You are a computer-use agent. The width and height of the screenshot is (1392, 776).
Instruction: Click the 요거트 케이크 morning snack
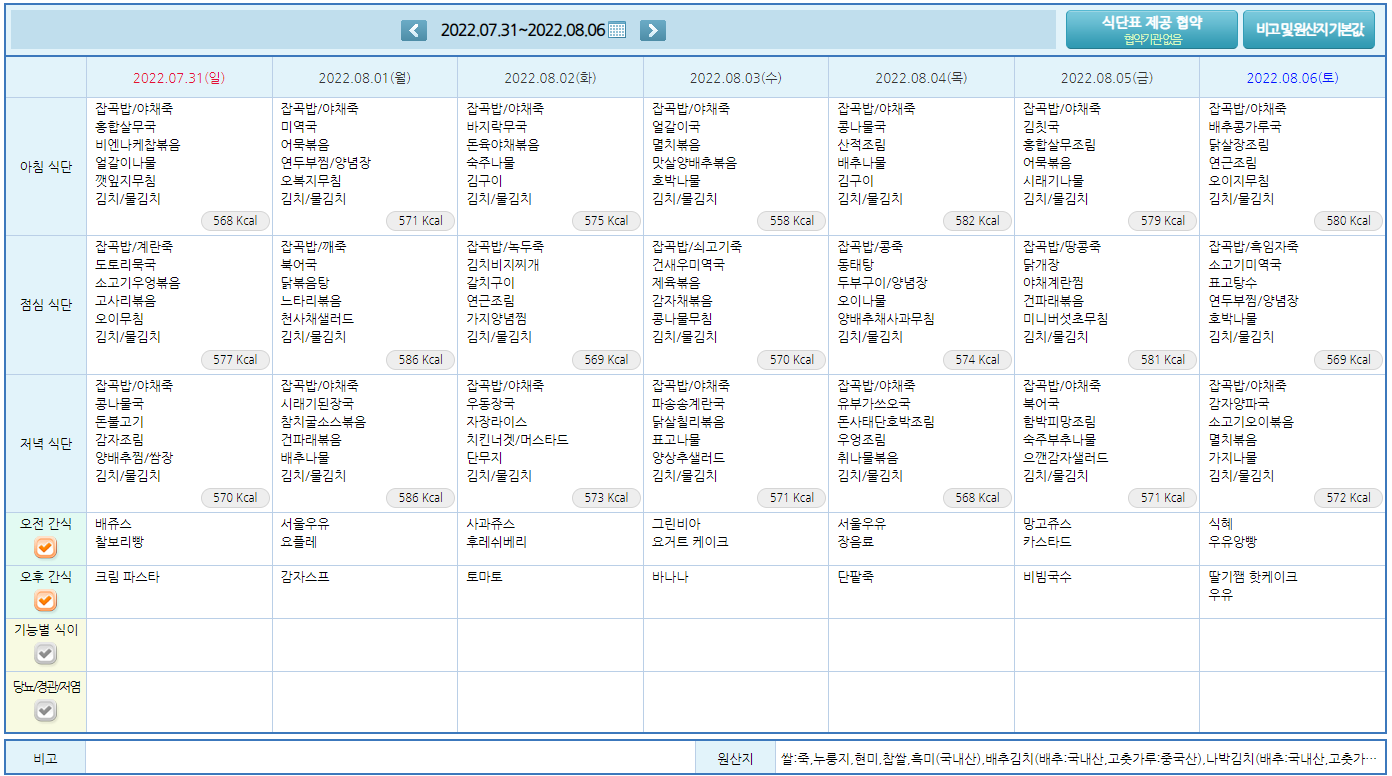[x=690, y=541]
